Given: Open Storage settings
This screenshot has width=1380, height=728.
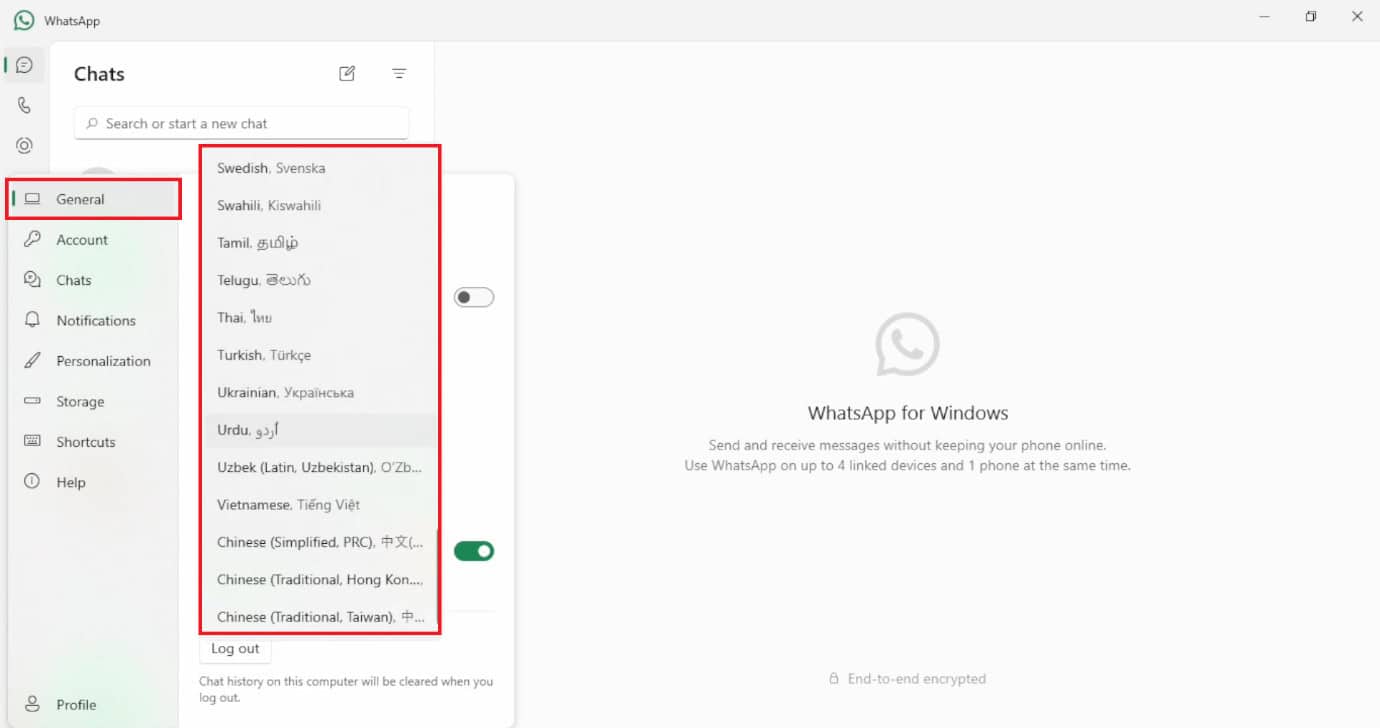Looking at the screenshot, I should pos(94,401).
